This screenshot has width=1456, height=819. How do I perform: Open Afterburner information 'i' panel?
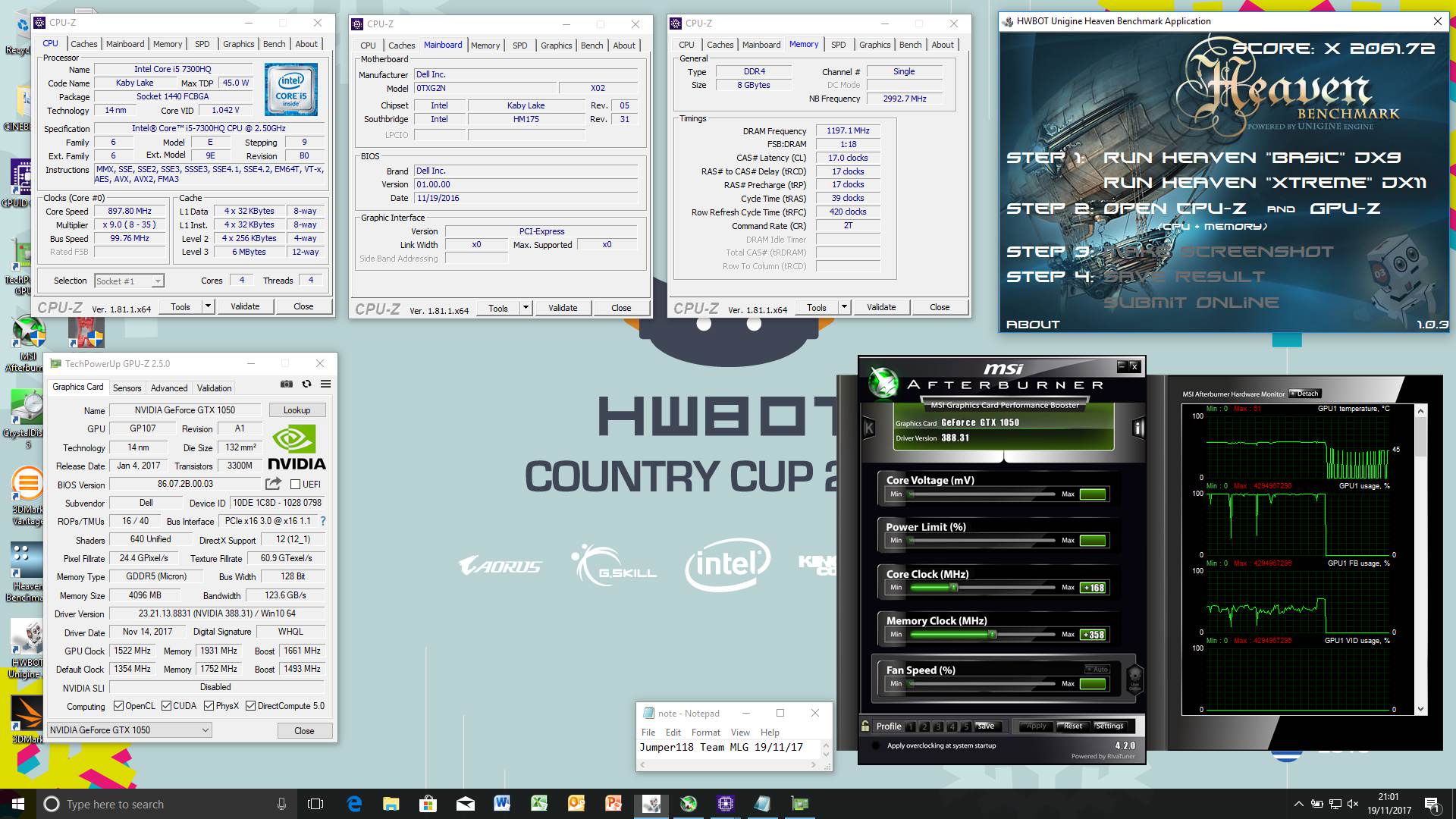click(1137, 428)
